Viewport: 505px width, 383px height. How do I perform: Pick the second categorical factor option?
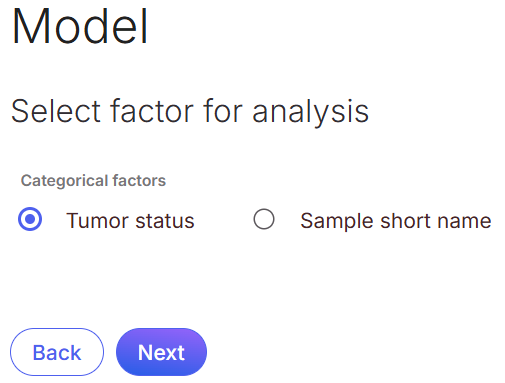(264, 219)
